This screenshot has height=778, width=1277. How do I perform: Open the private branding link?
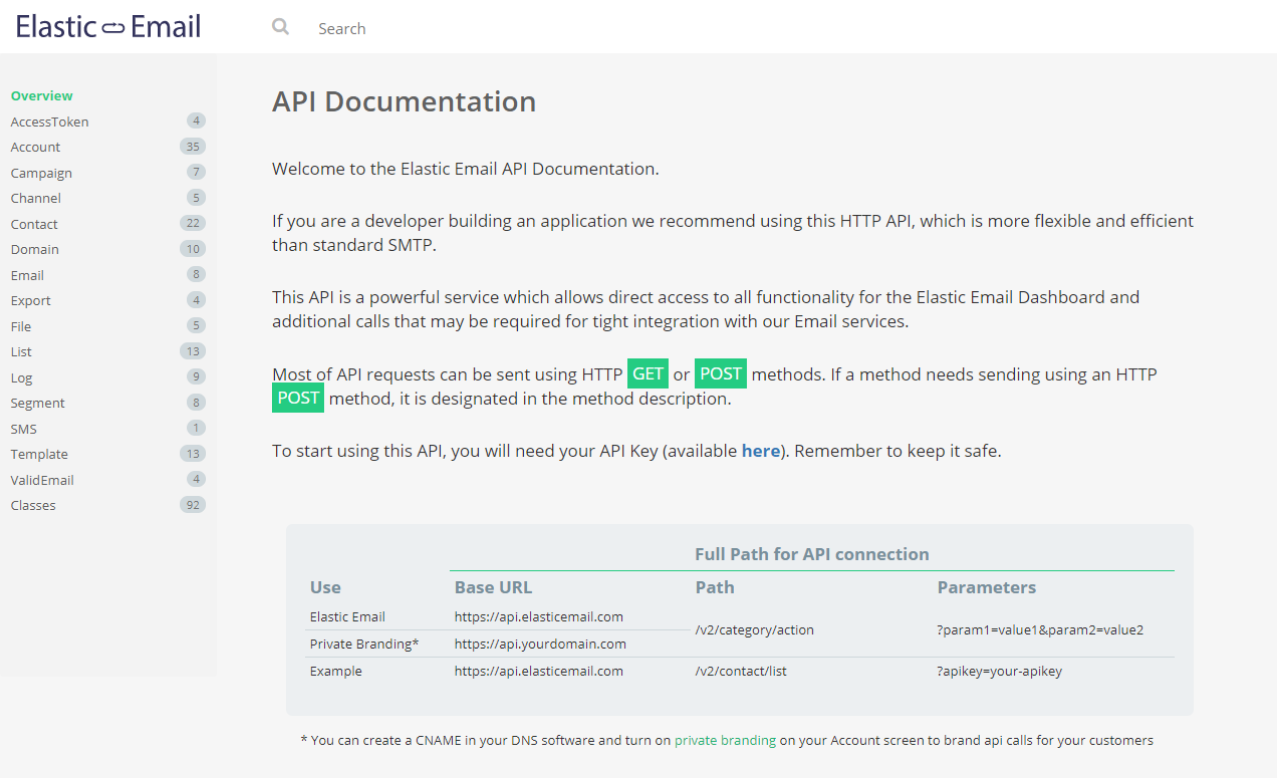(725, 741)
